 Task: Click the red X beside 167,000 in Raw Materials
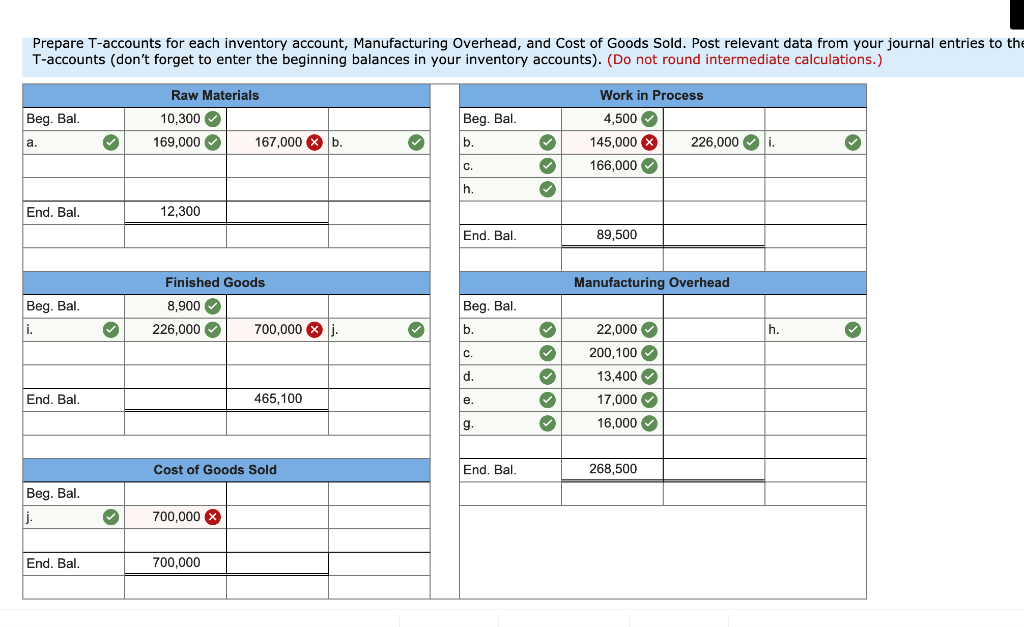pos(316,143)
